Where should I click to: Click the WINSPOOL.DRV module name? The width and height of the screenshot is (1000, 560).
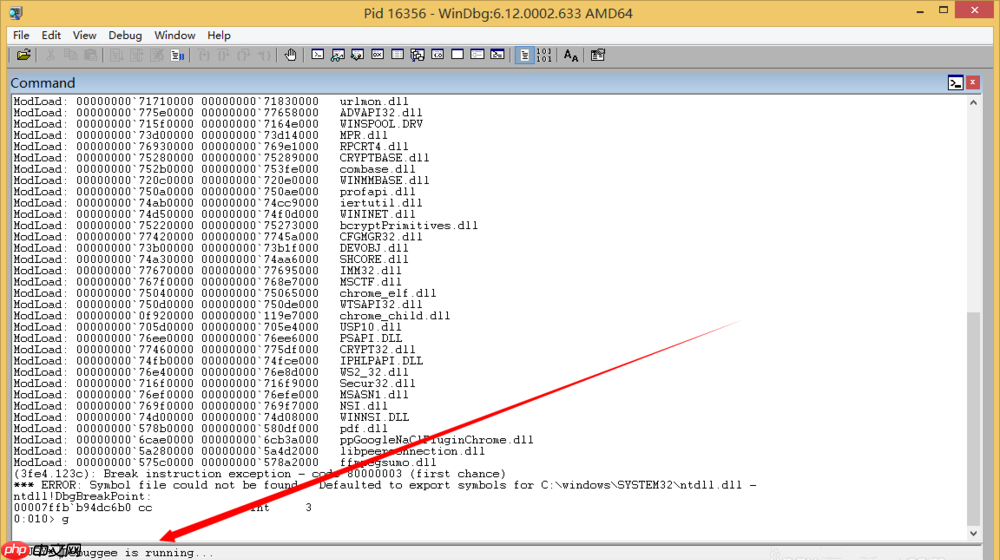tap(381, 124)
